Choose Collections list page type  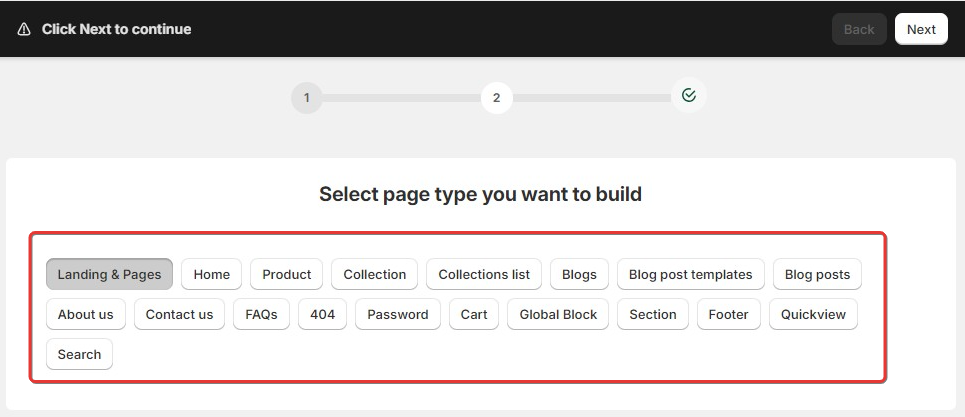tap(484, 274)
